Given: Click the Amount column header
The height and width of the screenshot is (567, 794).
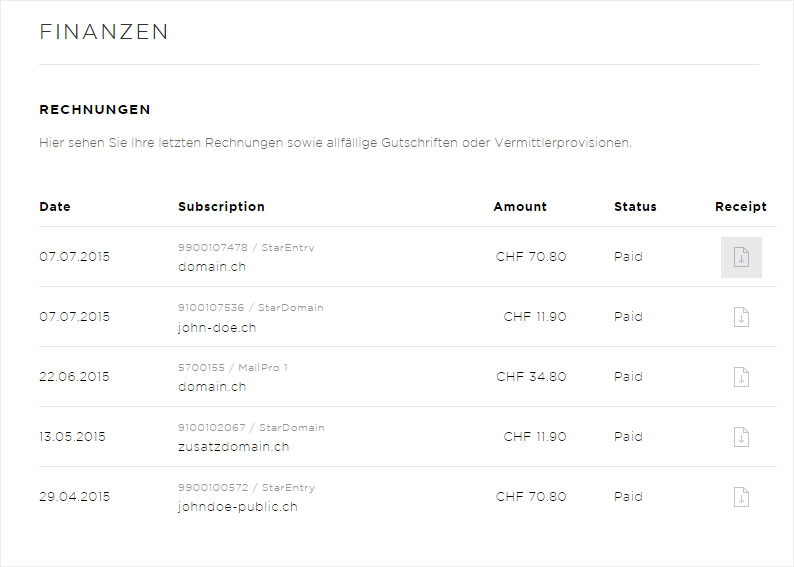Looking at the screenshot, I should pos(520,207).
